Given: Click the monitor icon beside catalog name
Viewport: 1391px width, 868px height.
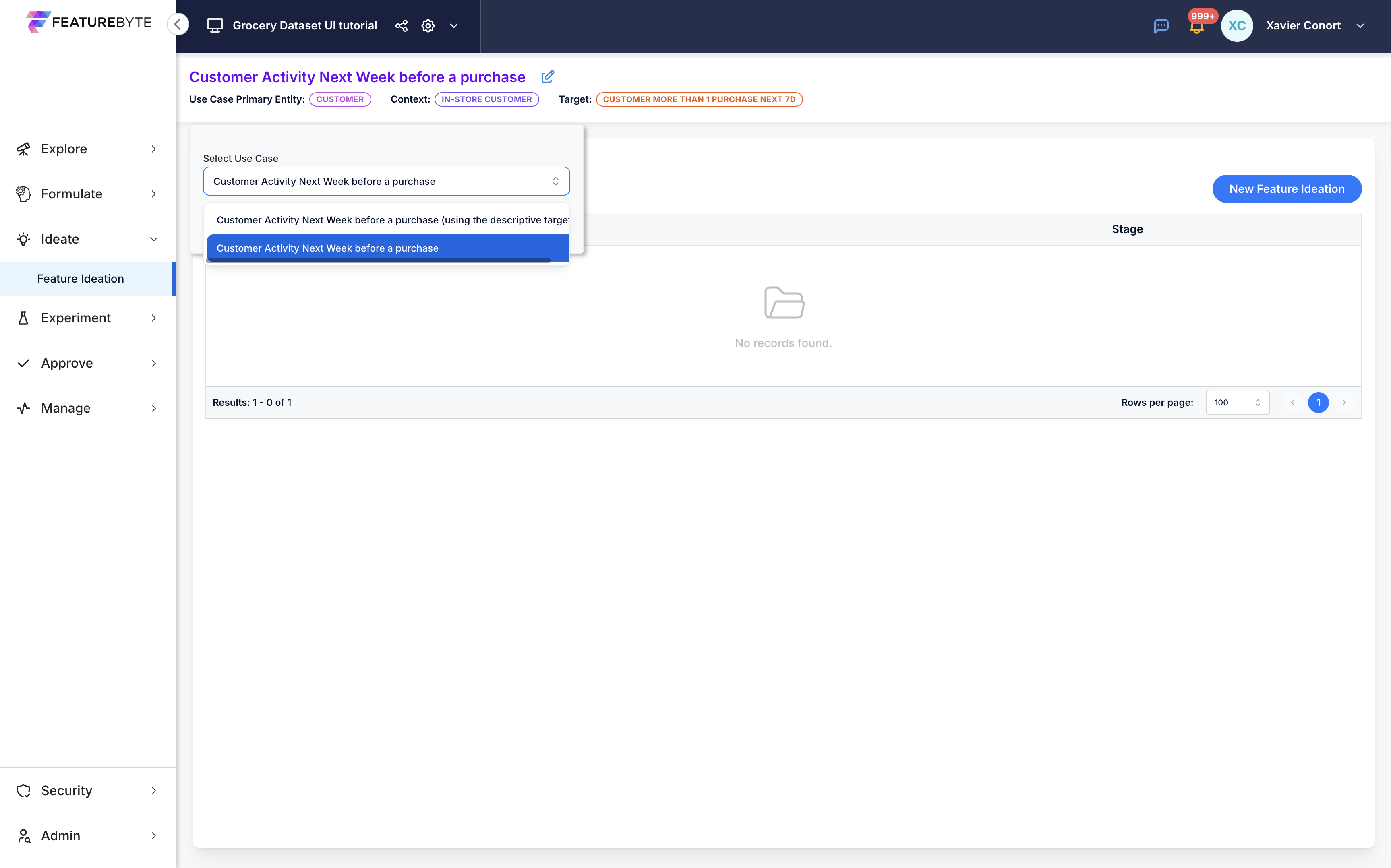Looking at the screenshot, I should coord(215,25).
